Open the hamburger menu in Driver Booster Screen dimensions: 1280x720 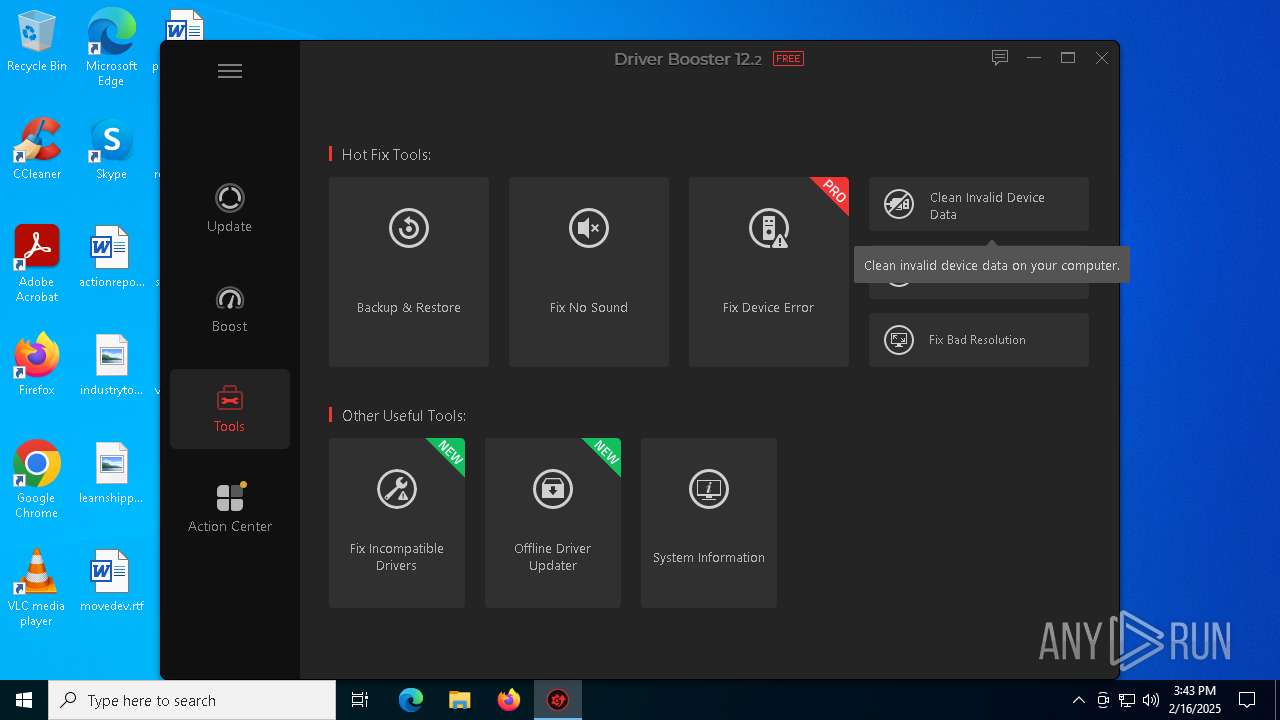pos(230,71)
